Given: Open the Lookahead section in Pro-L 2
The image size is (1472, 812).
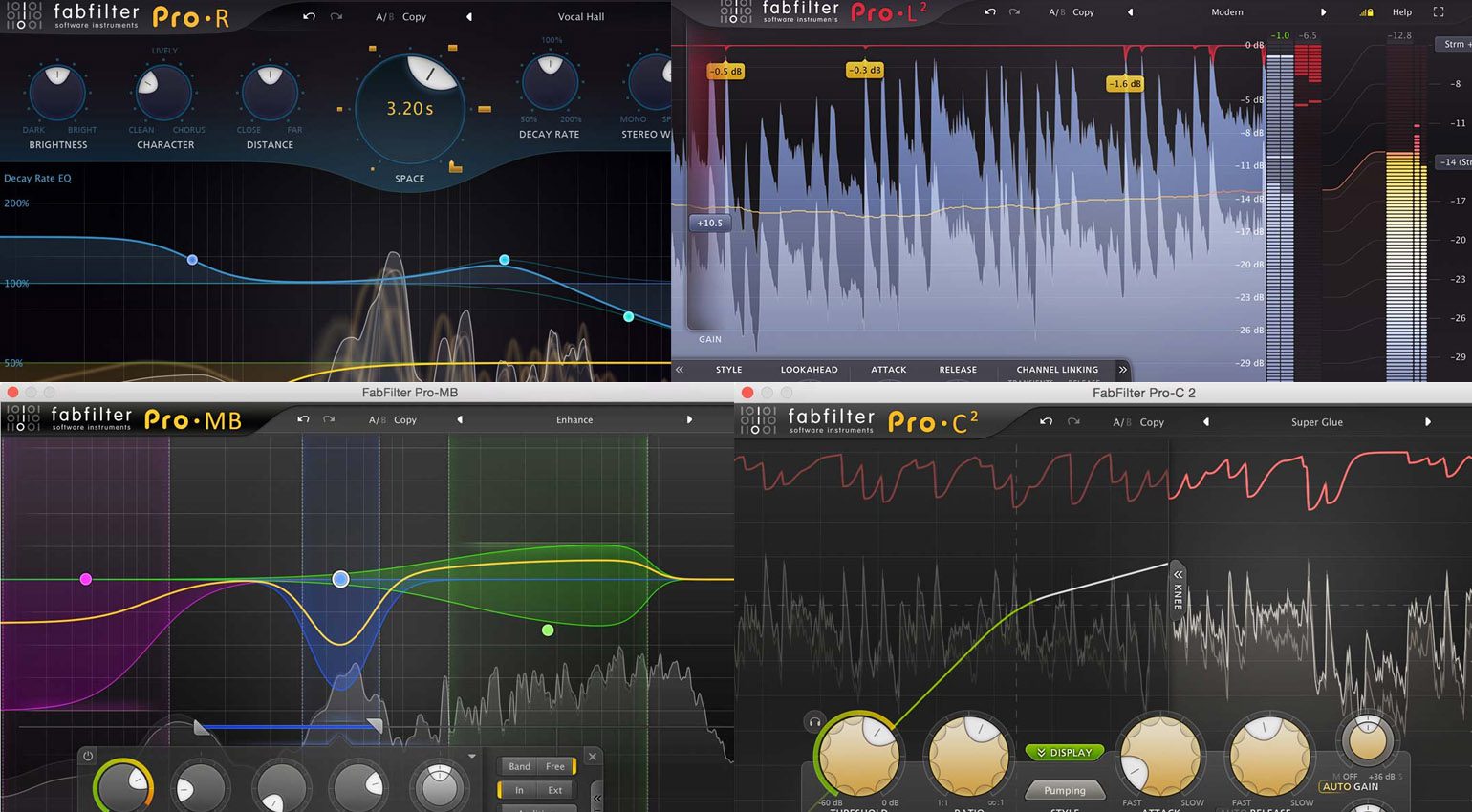Looking at the screenshot, I should tap(809, 370).
